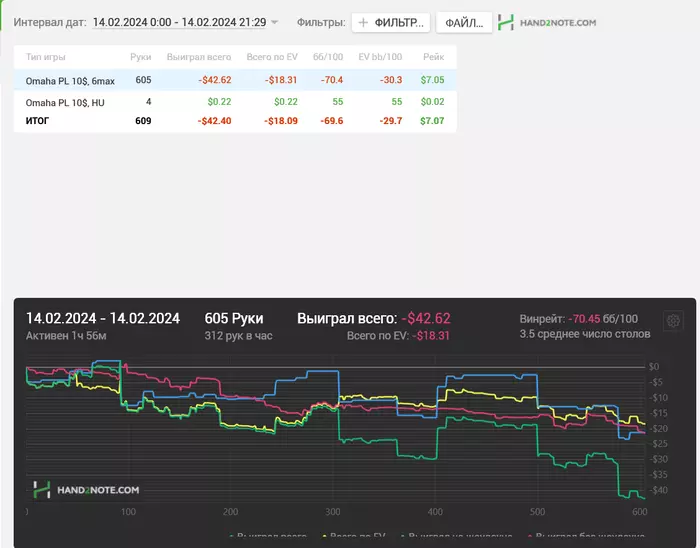The height and width of the screenshot is (548, 700).
Task: Click the 14.02.2024 date range text
Action: 178,22
